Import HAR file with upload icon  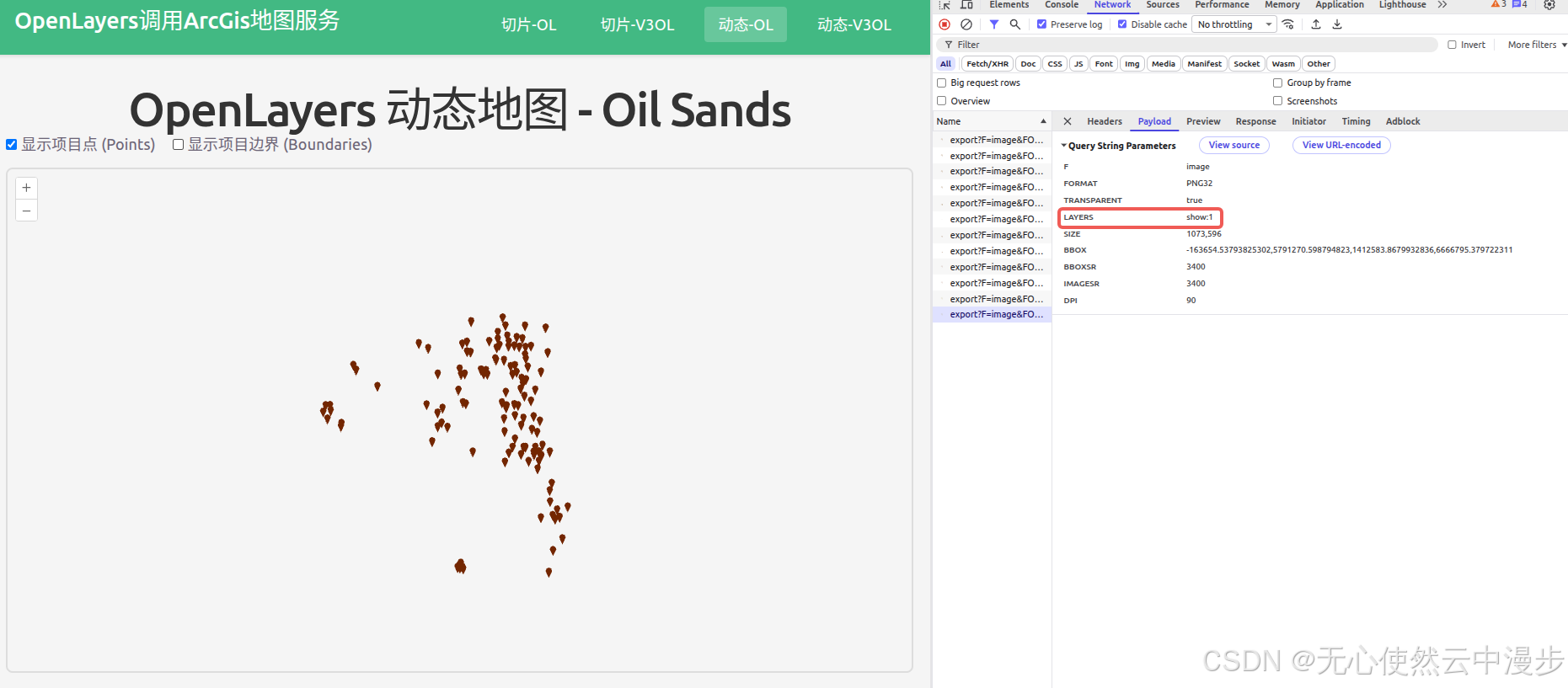(1316, 24)
